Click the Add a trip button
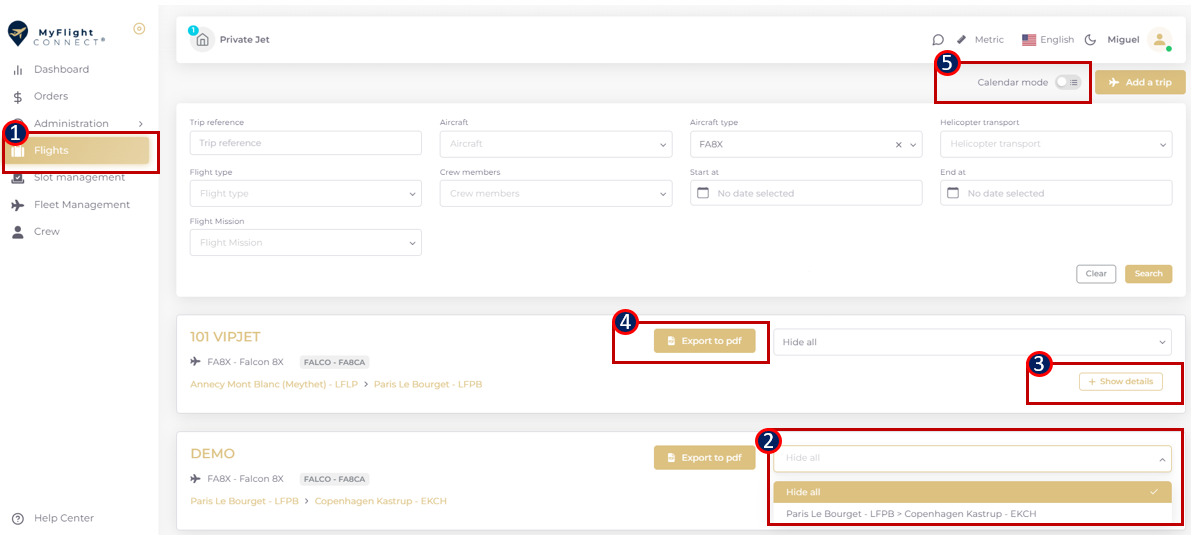The height and width of the screenshot is (535, 1191). point(1140,82)
